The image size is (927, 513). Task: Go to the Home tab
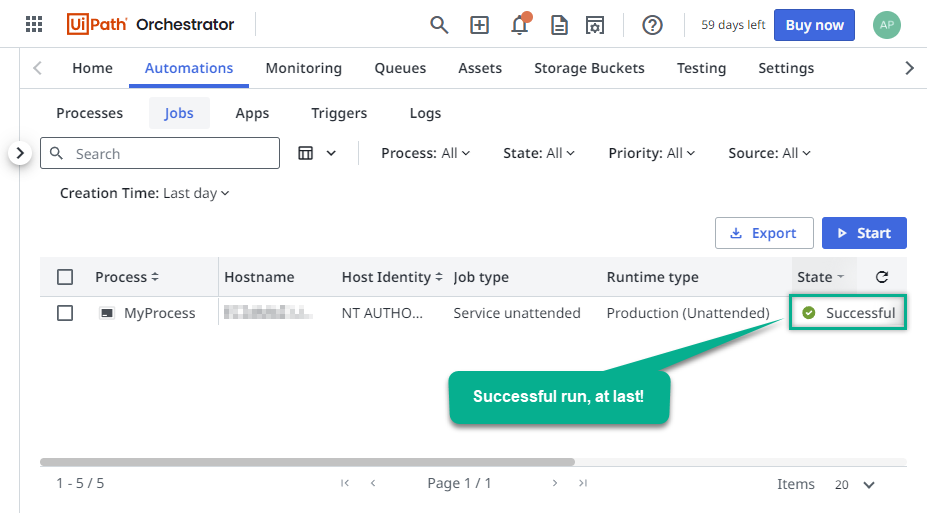[92, 68]
